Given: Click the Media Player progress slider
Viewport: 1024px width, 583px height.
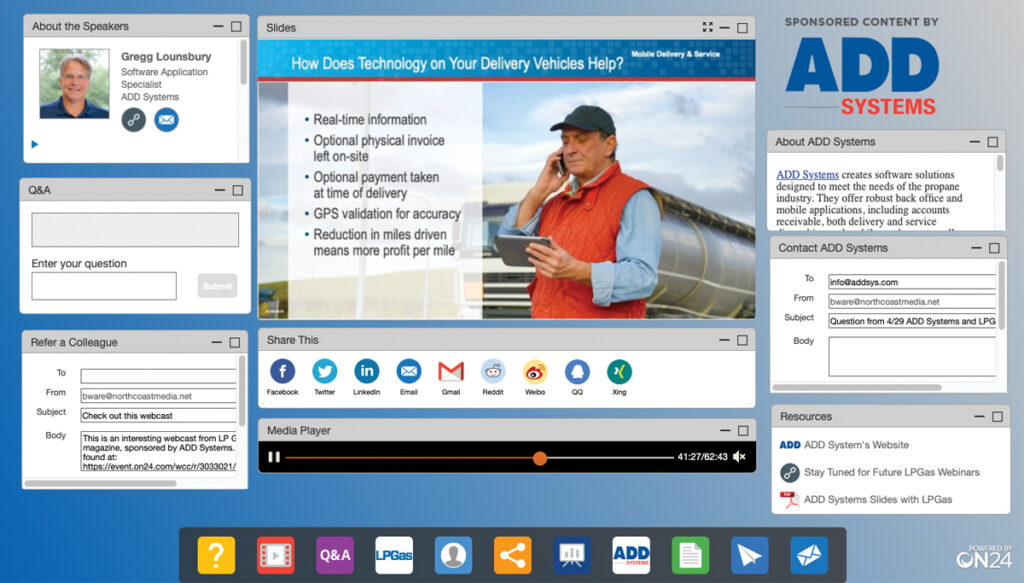Looking at the screenshot, I should [540, 457].
